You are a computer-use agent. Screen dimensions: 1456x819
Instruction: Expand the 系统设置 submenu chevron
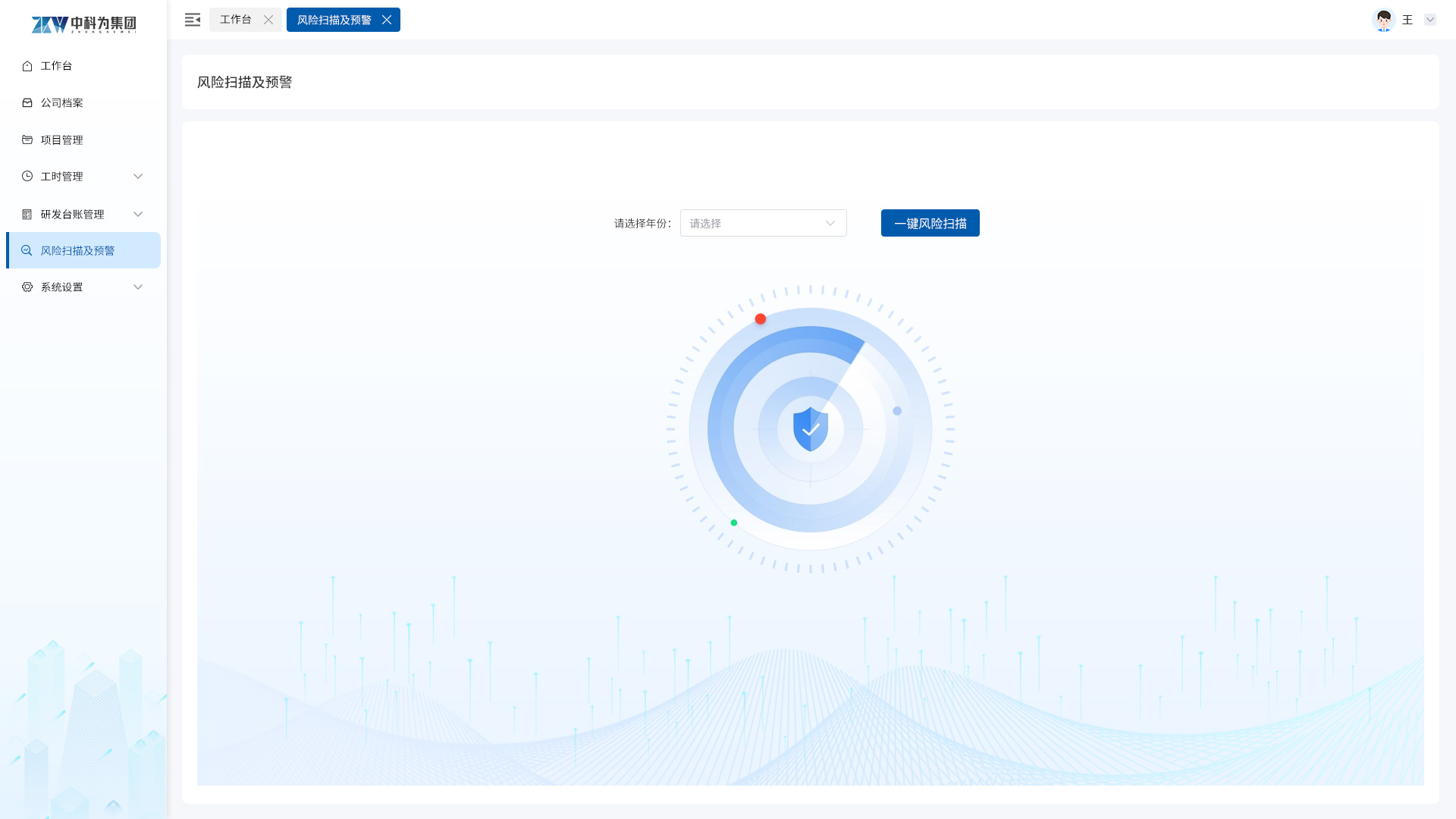pos(138,287)
